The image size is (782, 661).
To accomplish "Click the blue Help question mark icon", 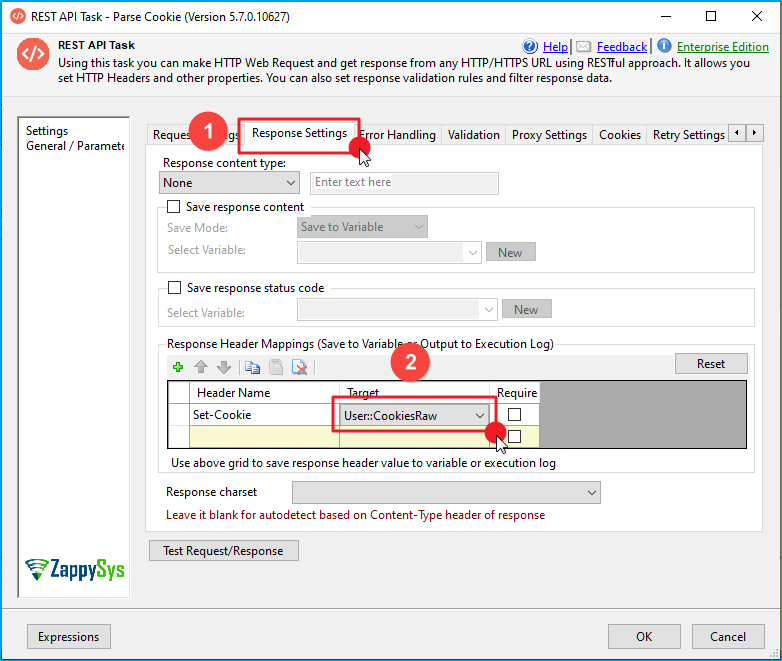I will click(530, 46).
